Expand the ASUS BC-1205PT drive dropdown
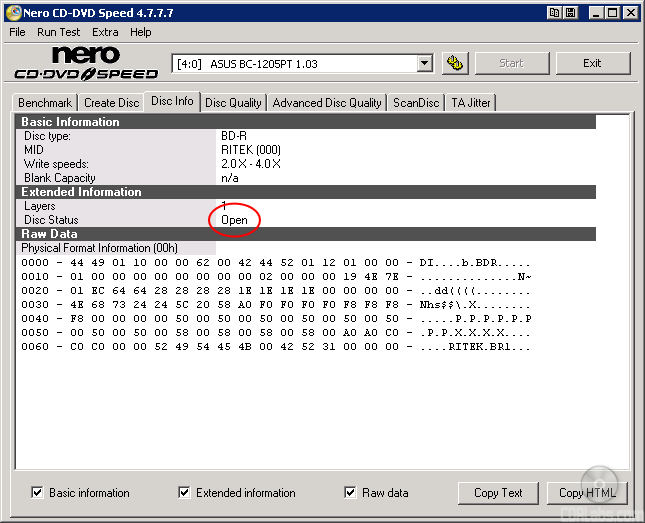Image resolution: width=645 pixels, height=523 pixels. 424,63
